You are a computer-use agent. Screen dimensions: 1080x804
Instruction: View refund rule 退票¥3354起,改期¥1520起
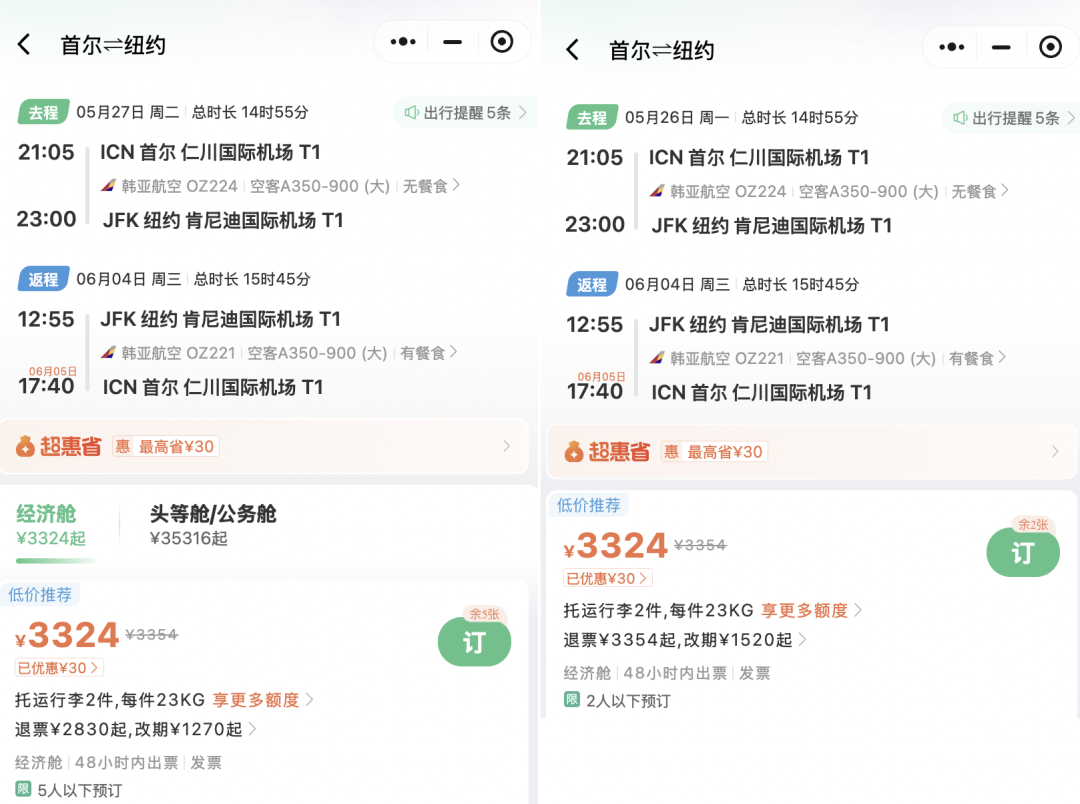tap(685, 640)
